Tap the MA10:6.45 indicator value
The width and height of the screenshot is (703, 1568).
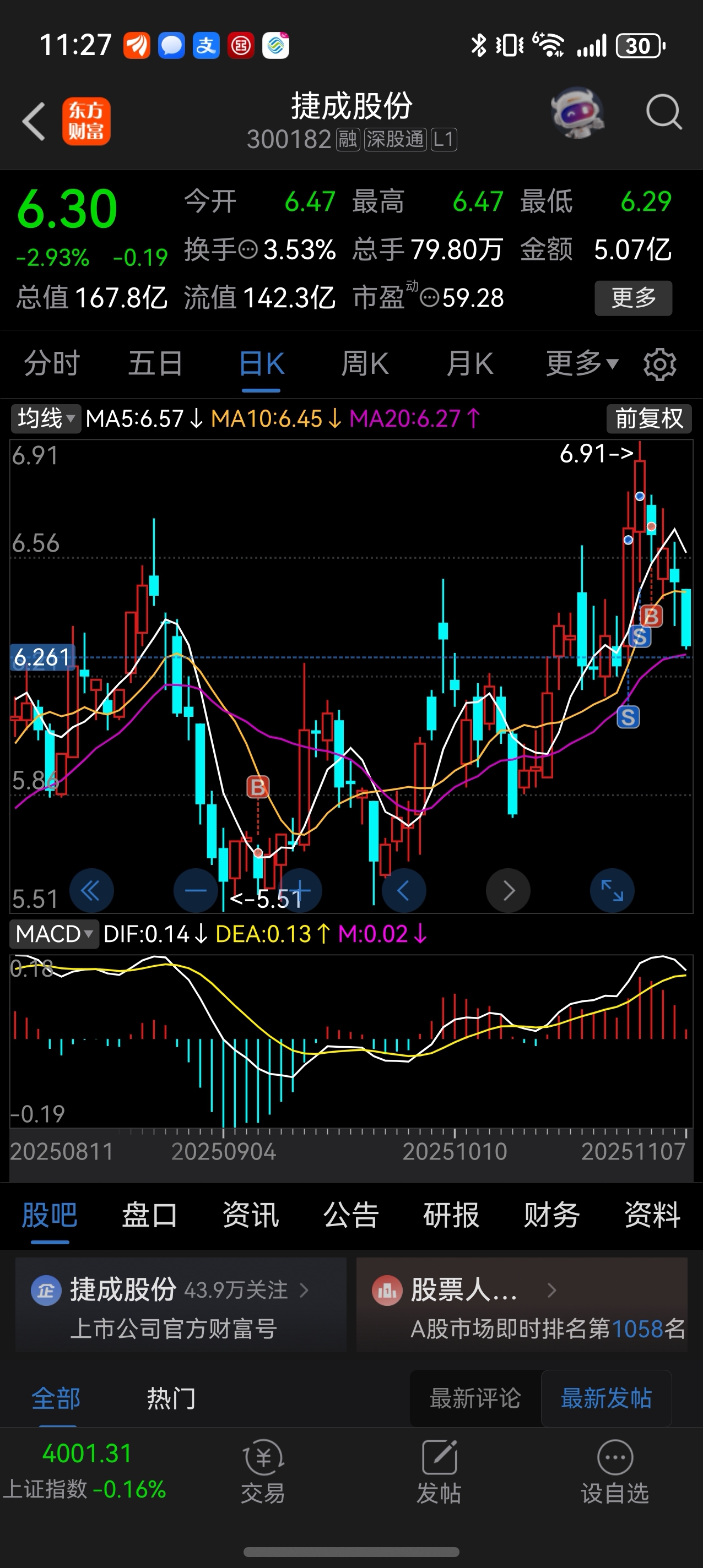pyautogui.click(x=276, y=419)
